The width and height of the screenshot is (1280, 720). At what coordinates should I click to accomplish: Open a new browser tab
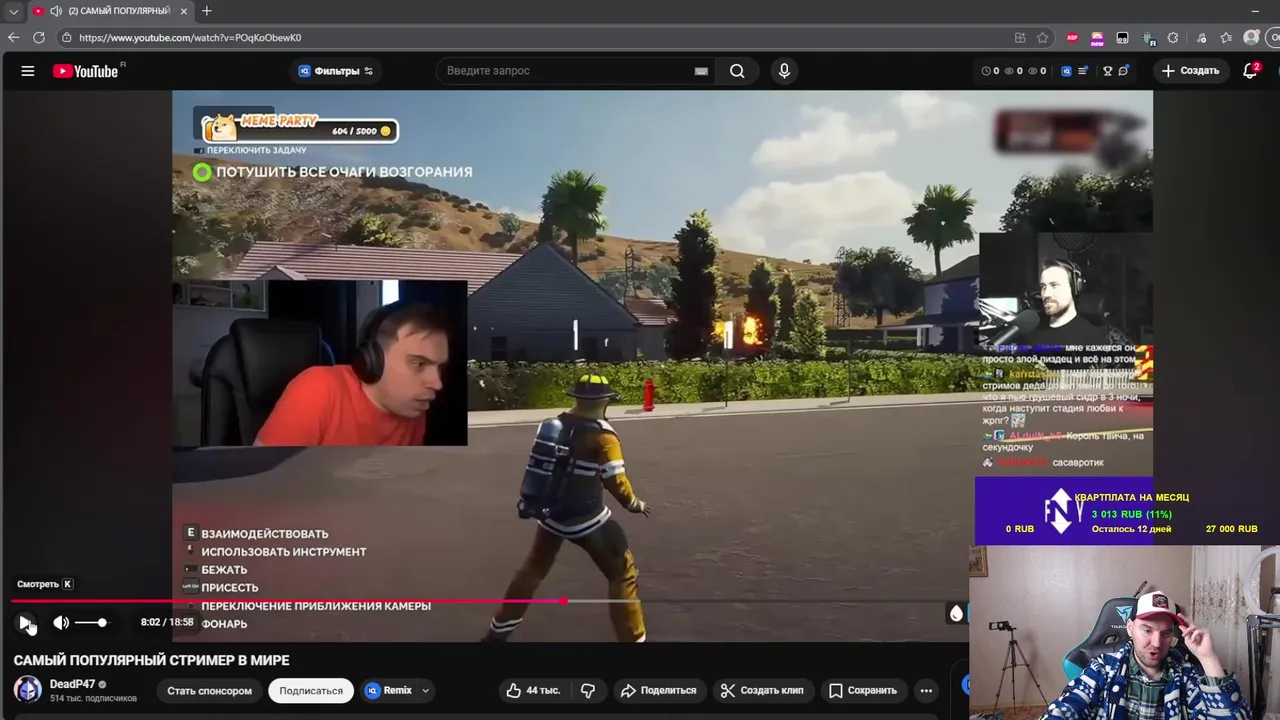pos(206,11)
